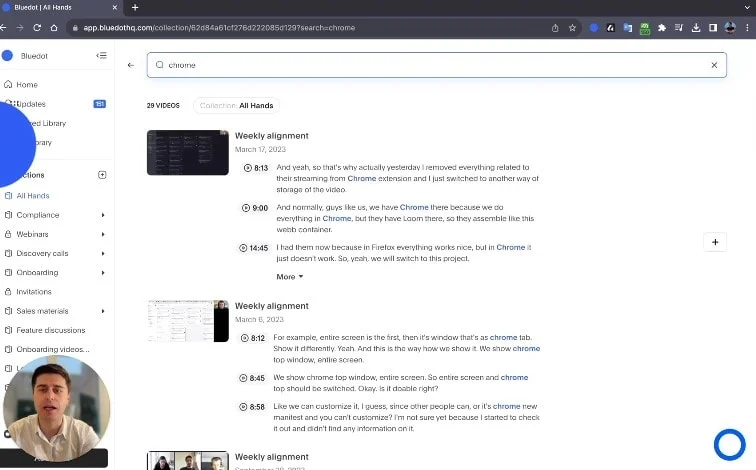Image resolution: width=756 pixels, height=470 pixels.
Task: Play from 8:58 timestamp
Action: 252,407
